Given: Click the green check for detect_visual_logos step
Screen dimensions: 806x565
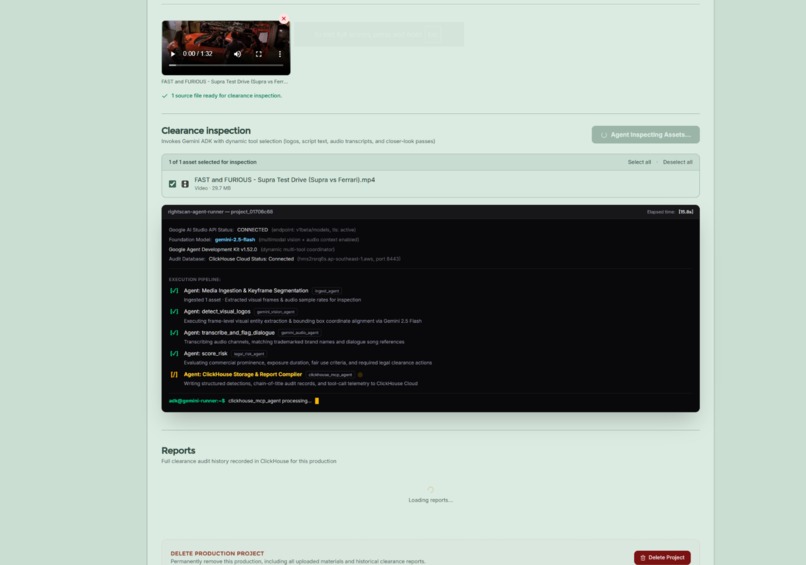Looking at the screenshot, I should pyautogui.click(x=174, y=312).
